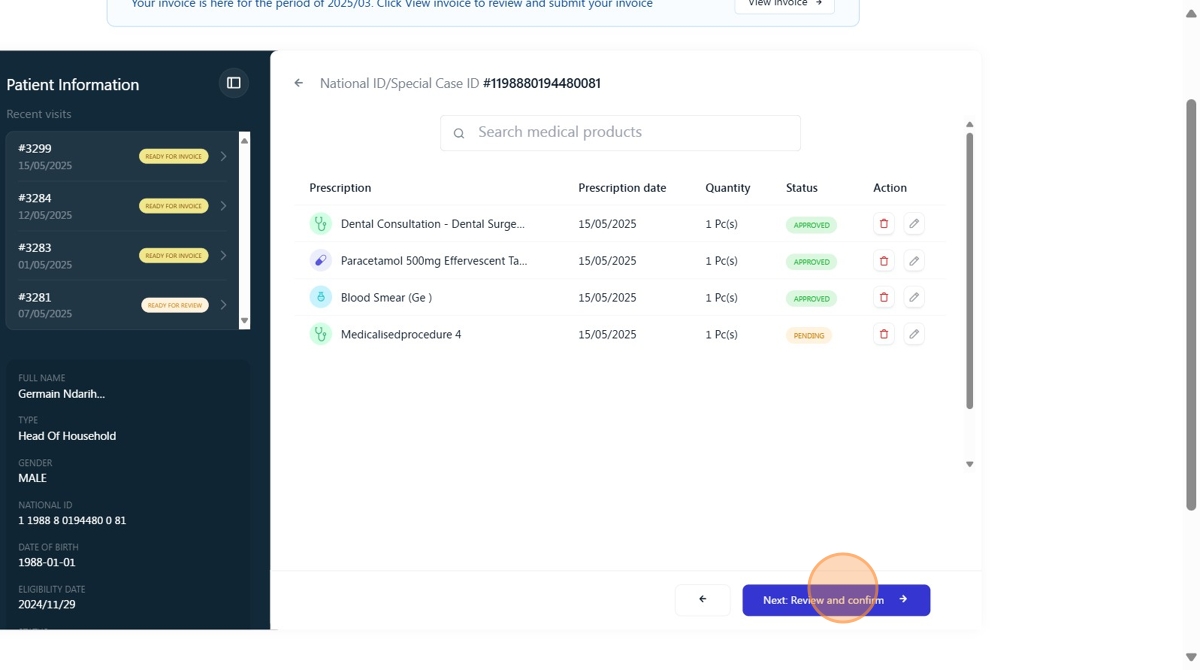Click down arrow of recent visits scrollbar
1200x670 pixels.
click(x=244, y=321)
